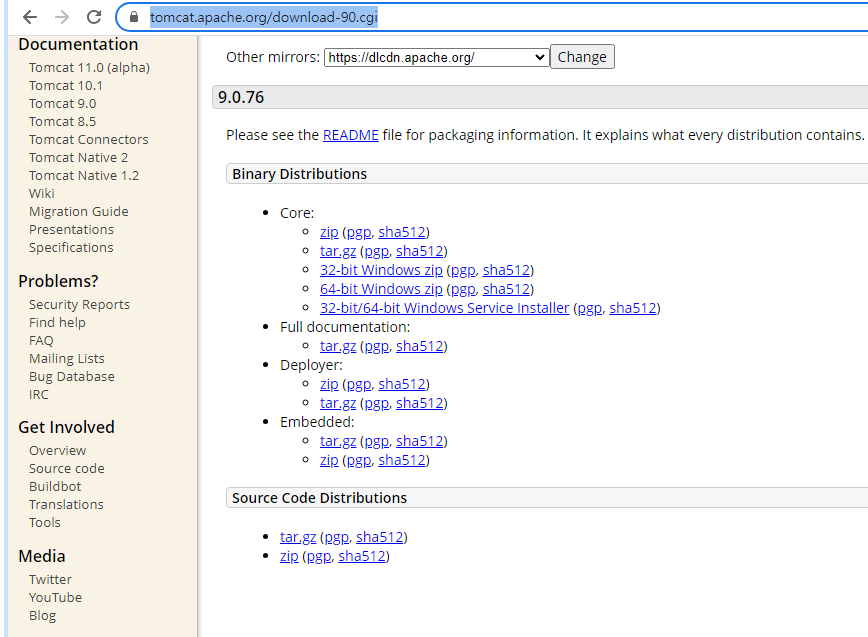Open pgp for 32-bit Windows zip

[x=463, y=270]
